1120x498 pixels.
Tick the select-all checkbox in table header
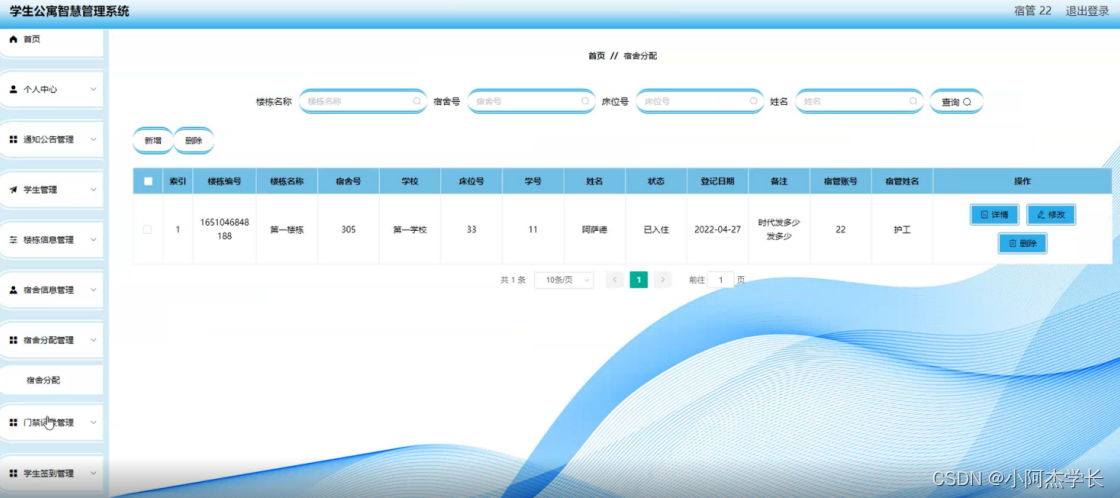point(148,181)
